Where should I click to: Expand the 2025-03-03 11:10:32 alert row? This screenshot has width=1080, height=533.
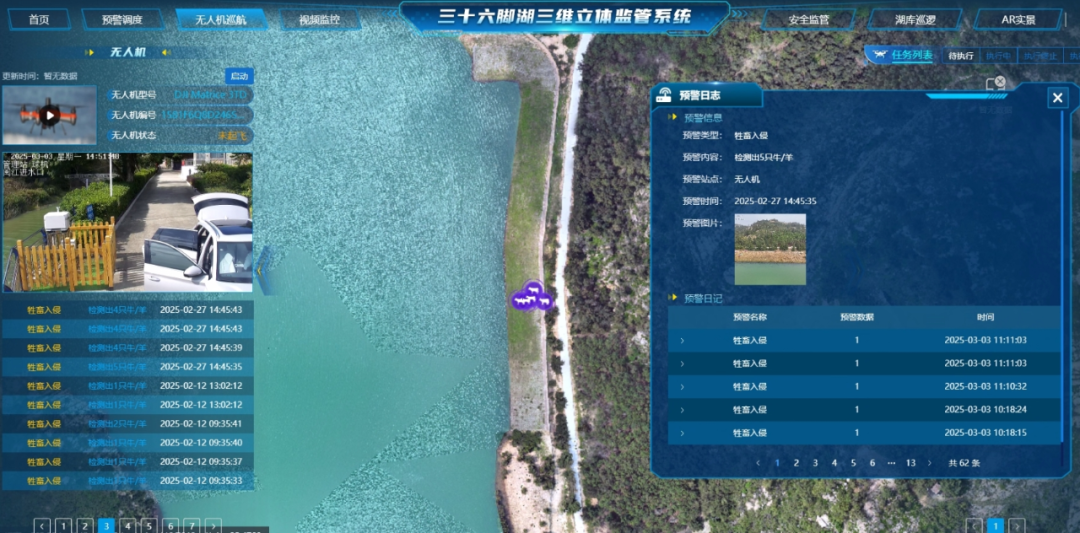pos(683,387)
